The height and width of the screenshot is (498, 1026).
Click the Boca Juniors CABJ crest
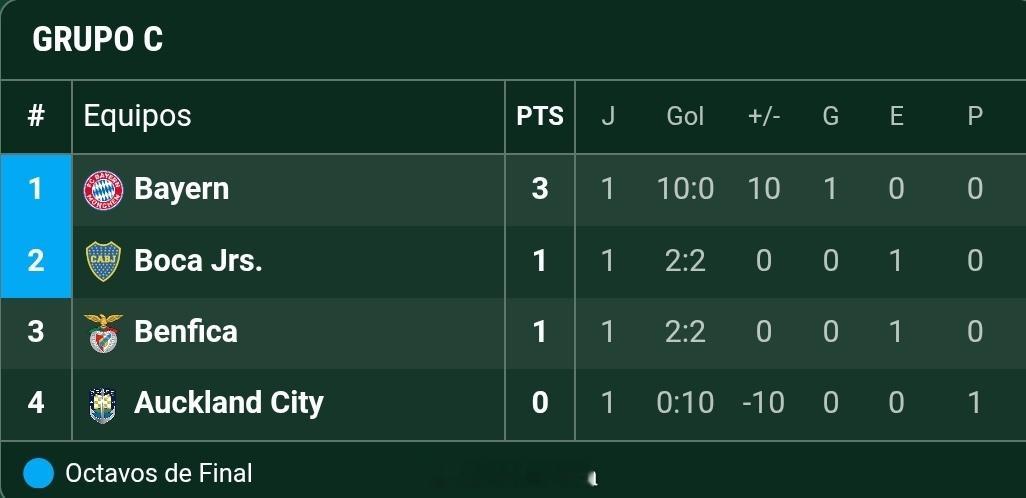(x=103, y=261)
